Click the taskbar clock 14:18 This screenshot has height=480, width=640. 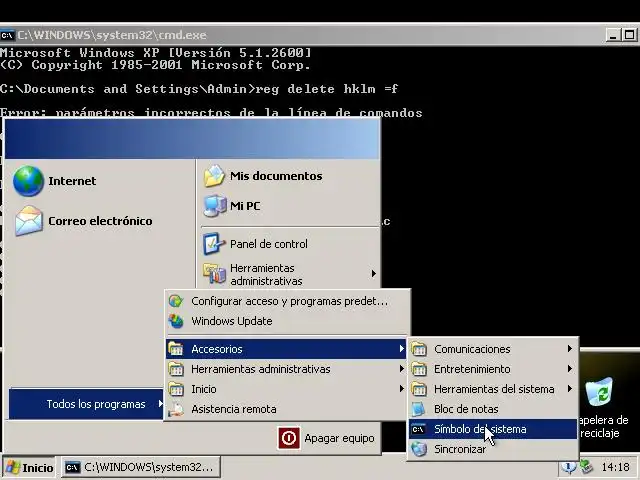pyautogui.click(x=615, y=467)
